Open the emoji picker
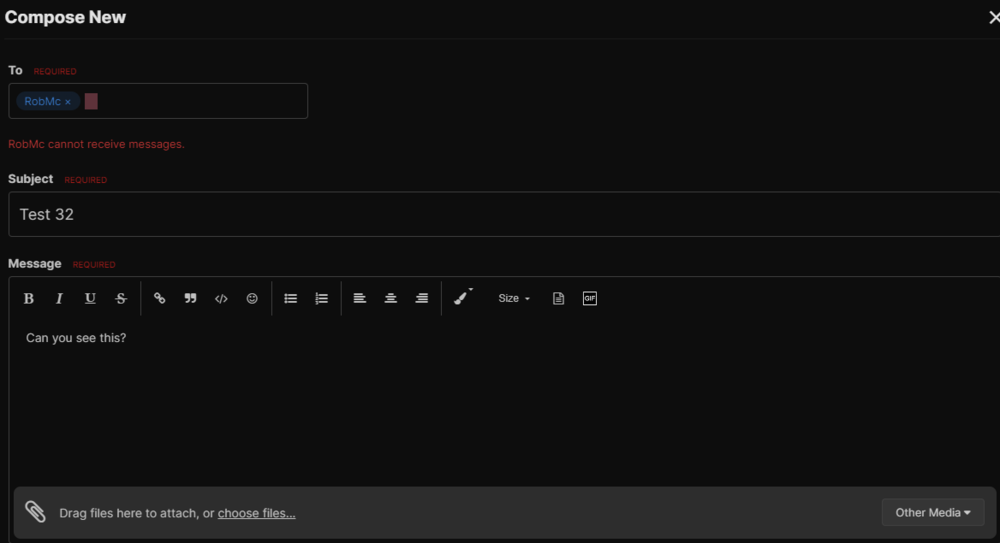Screen dimensions: 1000x543 [252, 298]
